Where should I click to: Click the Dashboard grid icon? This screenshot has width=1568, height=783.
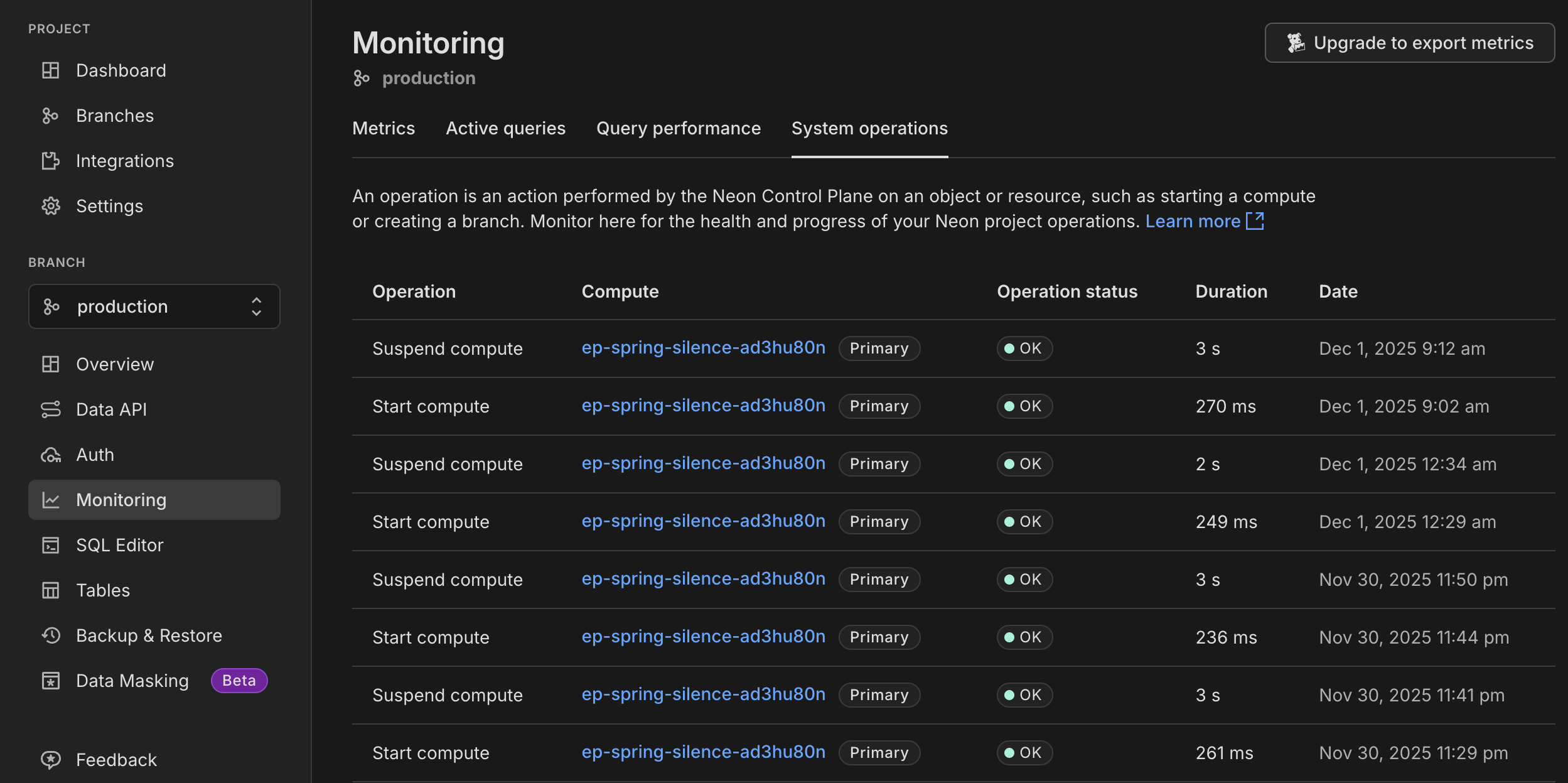[x=50, y=70]
